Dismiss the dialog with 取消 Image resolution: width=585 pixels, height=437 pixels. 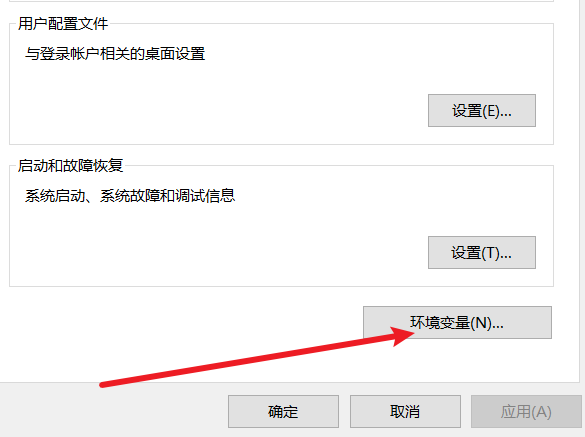click(x=405, y=411)
